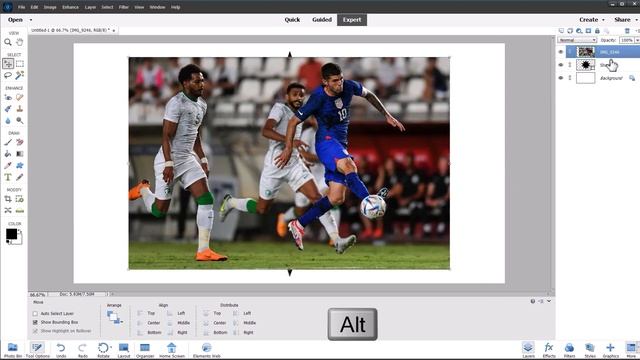The image size is (640, 360).
Task: Select the Rectangular Marquee tool
Action: tap(20, 64)
